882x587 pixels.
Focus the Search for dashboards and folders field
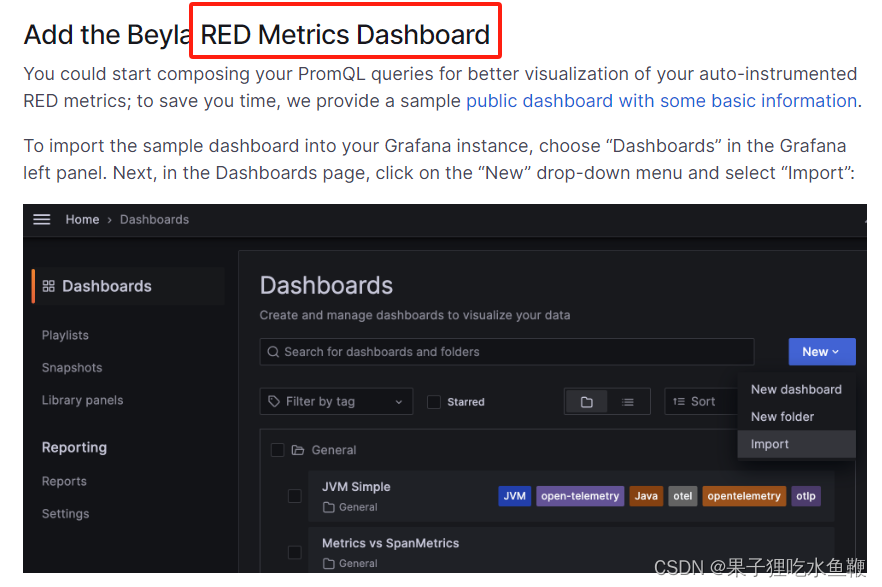(507, 352)
